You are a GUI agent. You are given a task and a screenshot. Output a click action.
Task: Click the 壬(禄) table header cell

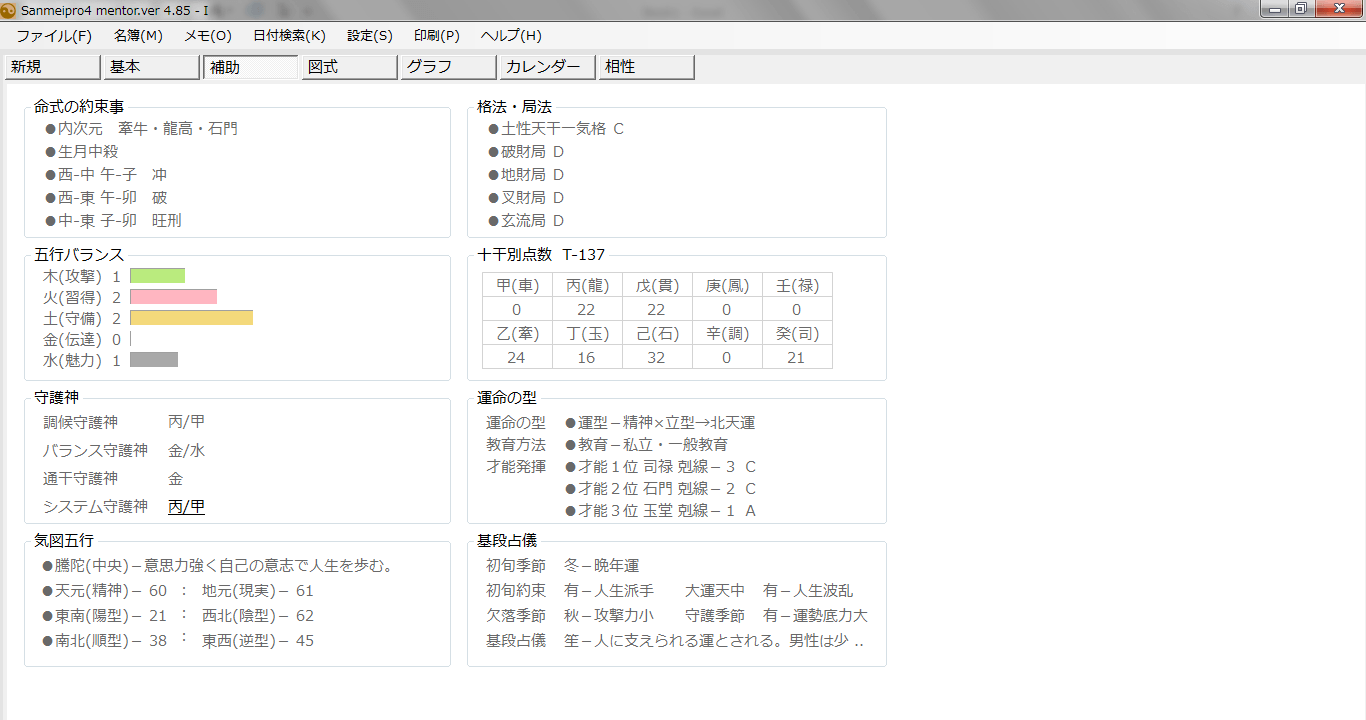pos(797,285)
